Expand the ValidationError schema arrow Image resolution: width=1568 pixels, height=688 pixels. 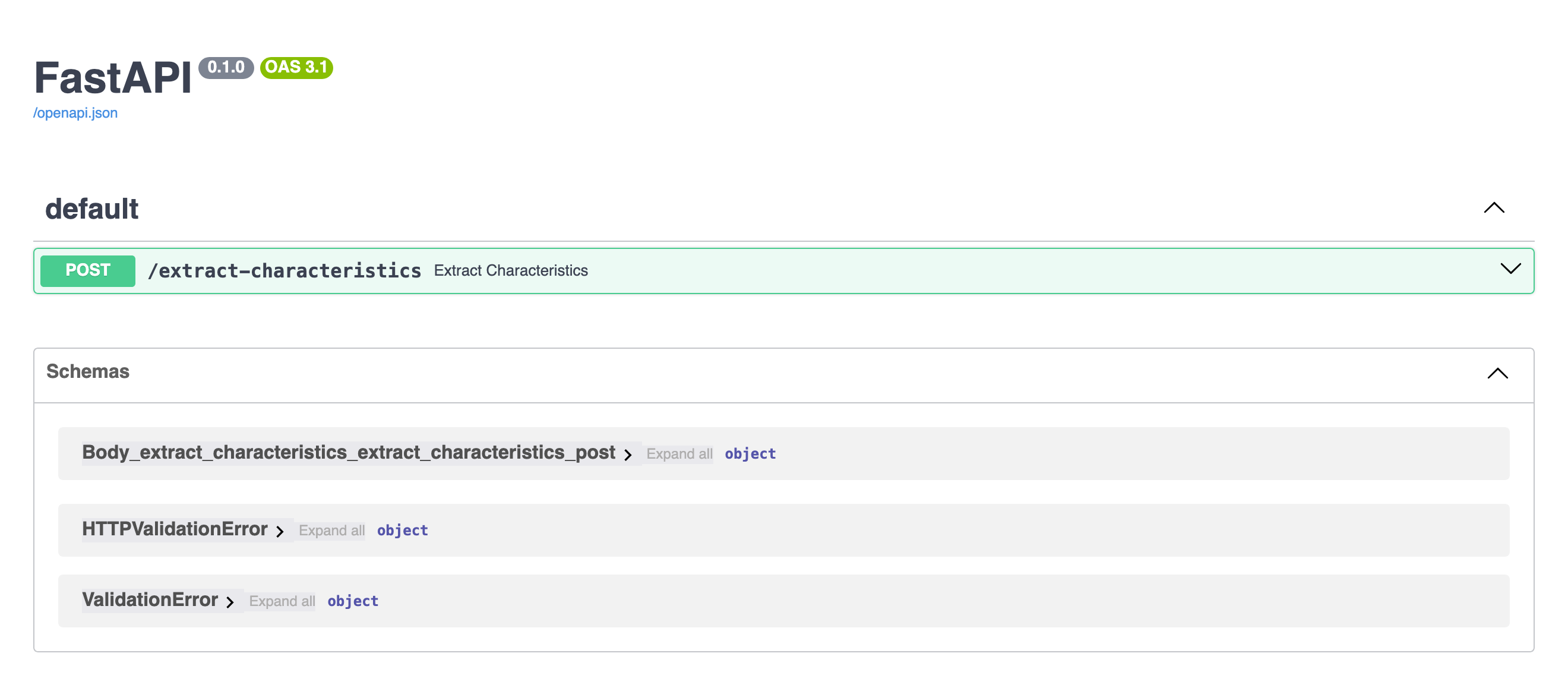point(229,602)
